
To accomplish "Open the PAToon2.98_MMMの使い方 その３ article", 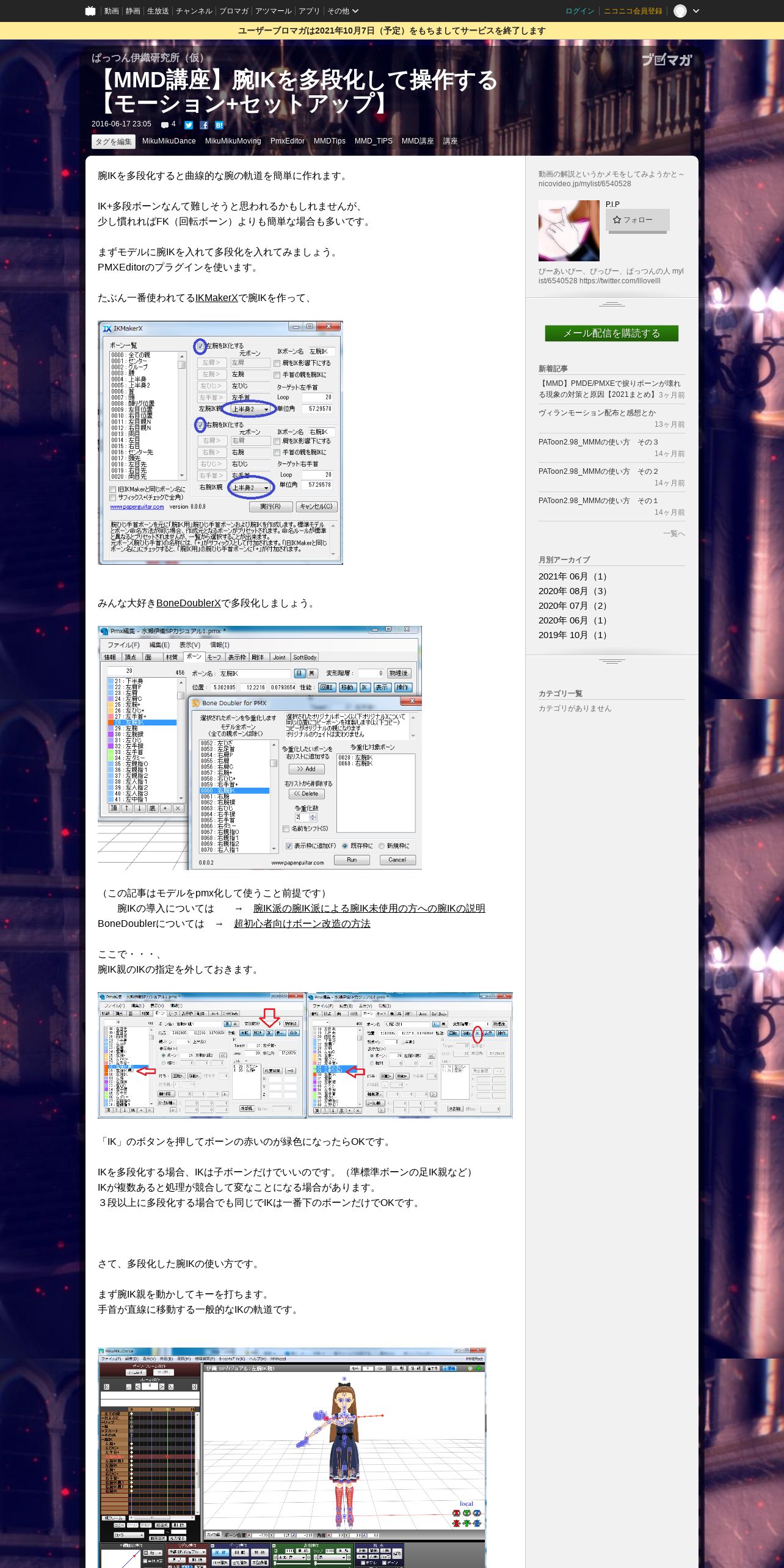I will click(598, 442).
